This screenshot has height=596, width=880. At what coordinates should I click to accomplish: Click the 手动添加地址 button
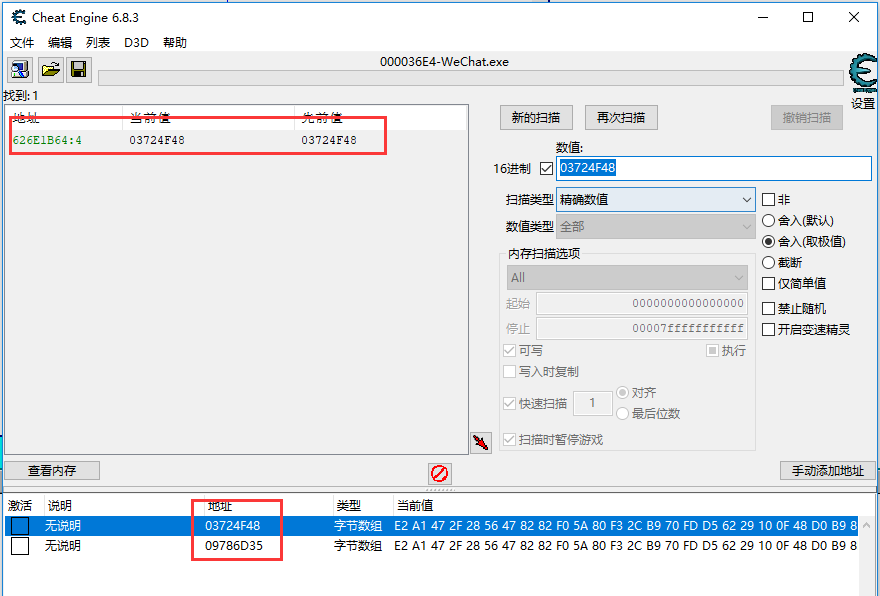point(828,471)
